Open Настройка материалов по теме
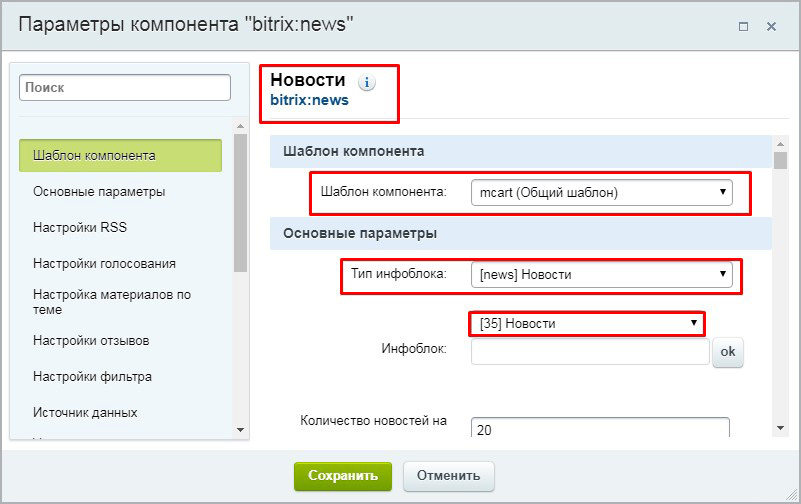Screen dimensions: 801x504 pos(111,302)
